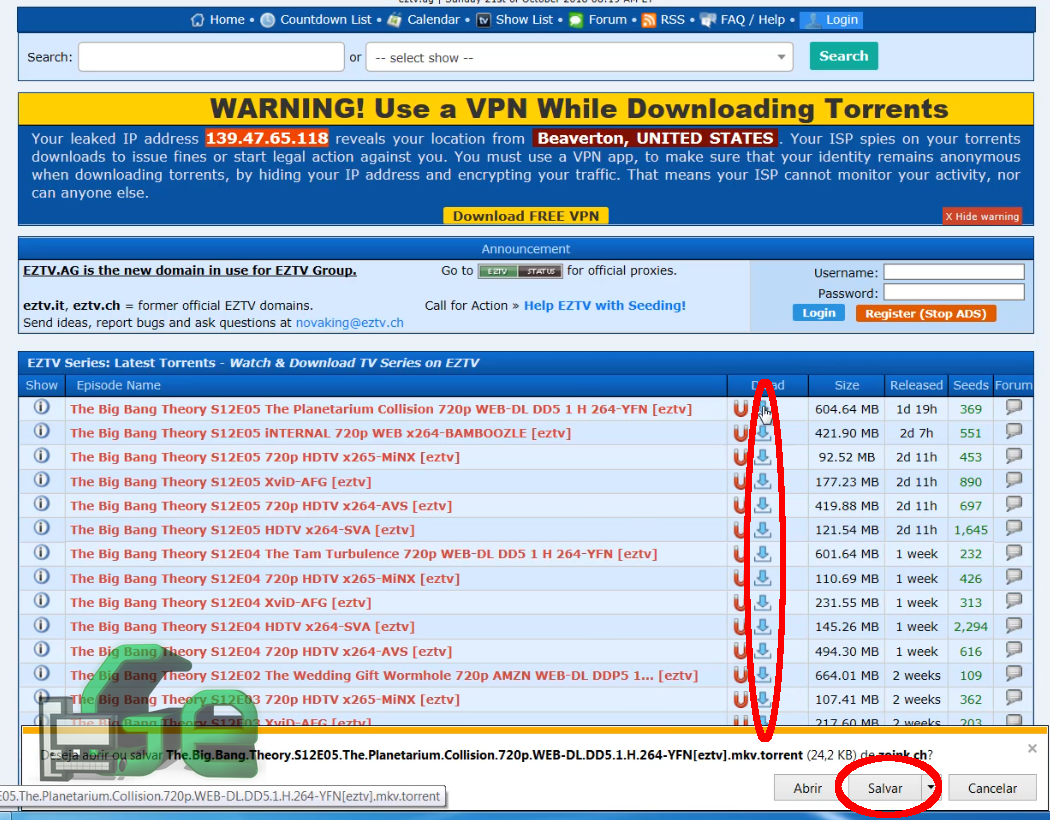Hide the VPN warning banner

(x=982, y=216)
